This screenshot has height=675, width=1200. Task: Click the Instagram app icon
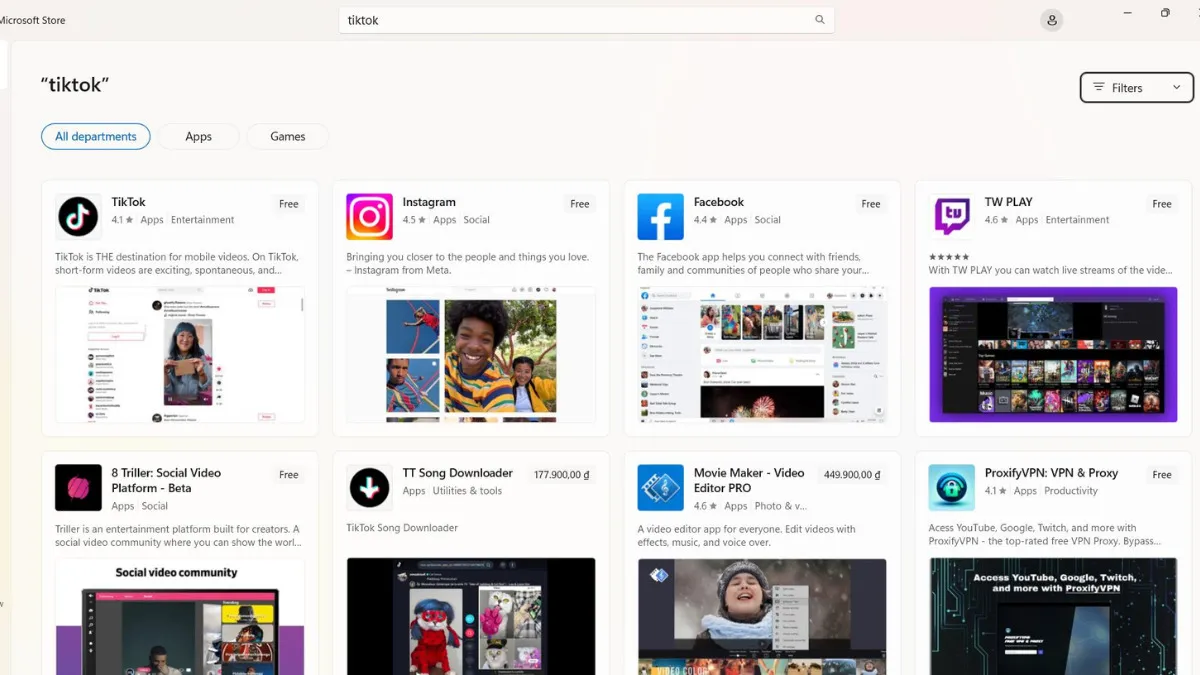(369, 216)
